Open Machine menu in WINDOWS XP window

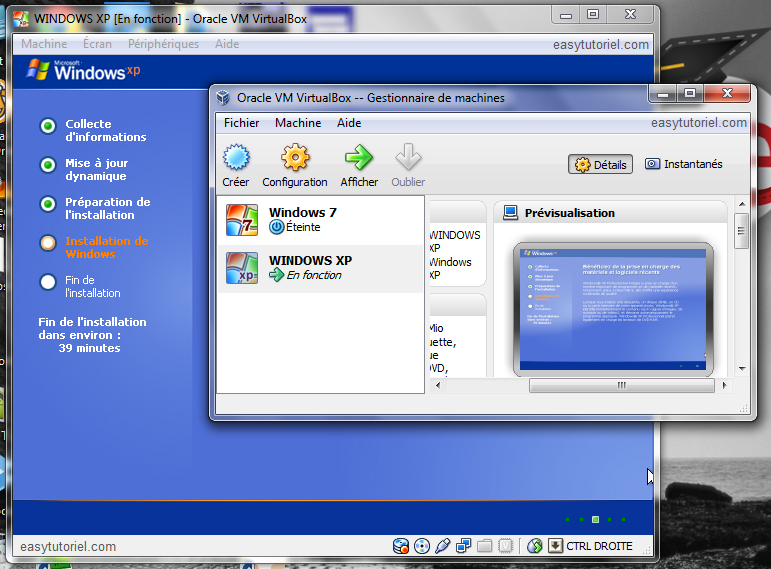click(44, 44)
